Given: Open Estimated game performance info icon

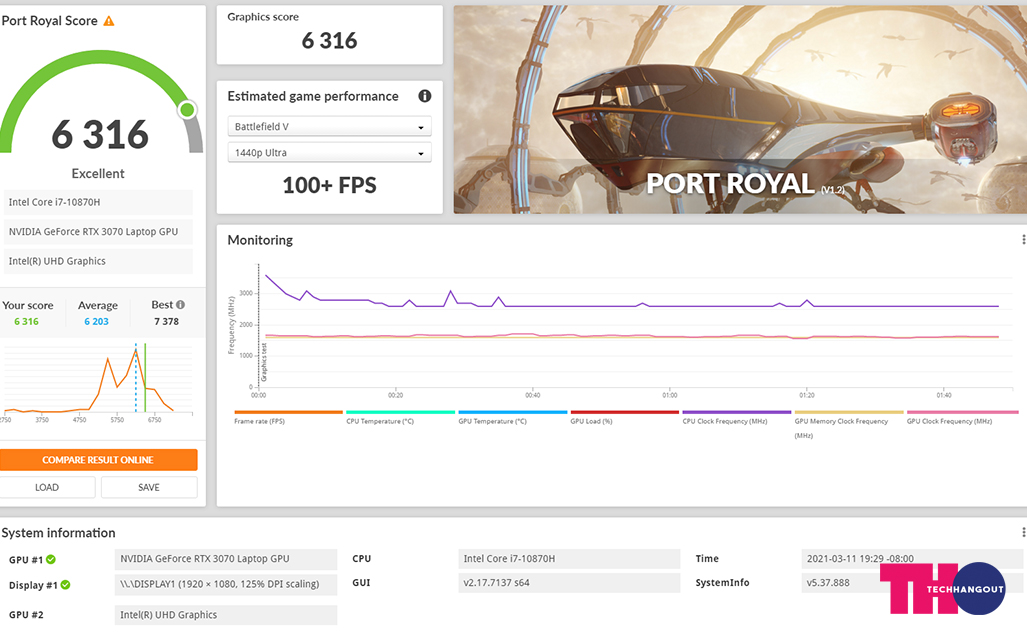Looking at the screenshot, I should tap(424, 96).
